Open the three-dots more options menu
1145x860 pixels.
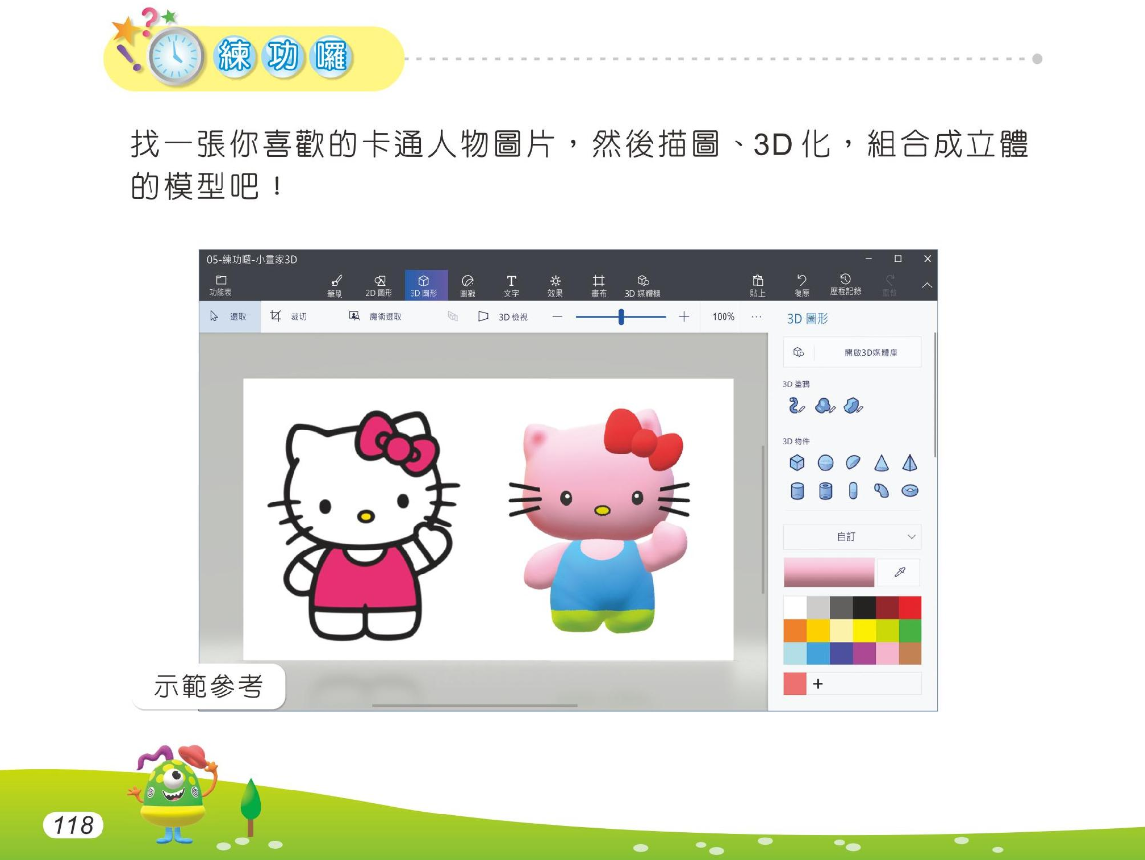(x=757, y=317)
